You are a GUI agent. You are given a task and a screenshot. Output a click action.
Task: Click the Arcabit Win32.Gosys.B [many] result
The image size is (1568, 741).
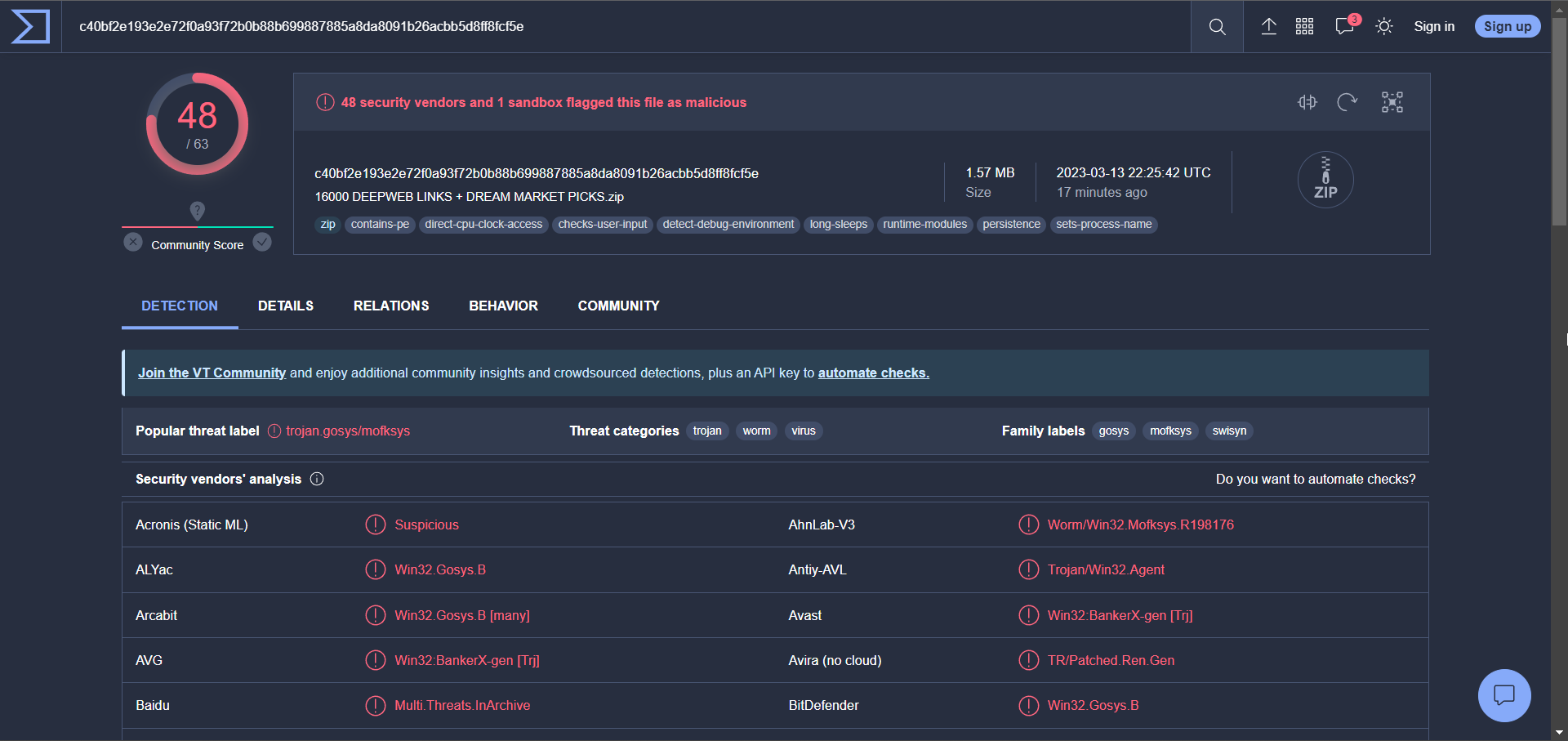462,615
